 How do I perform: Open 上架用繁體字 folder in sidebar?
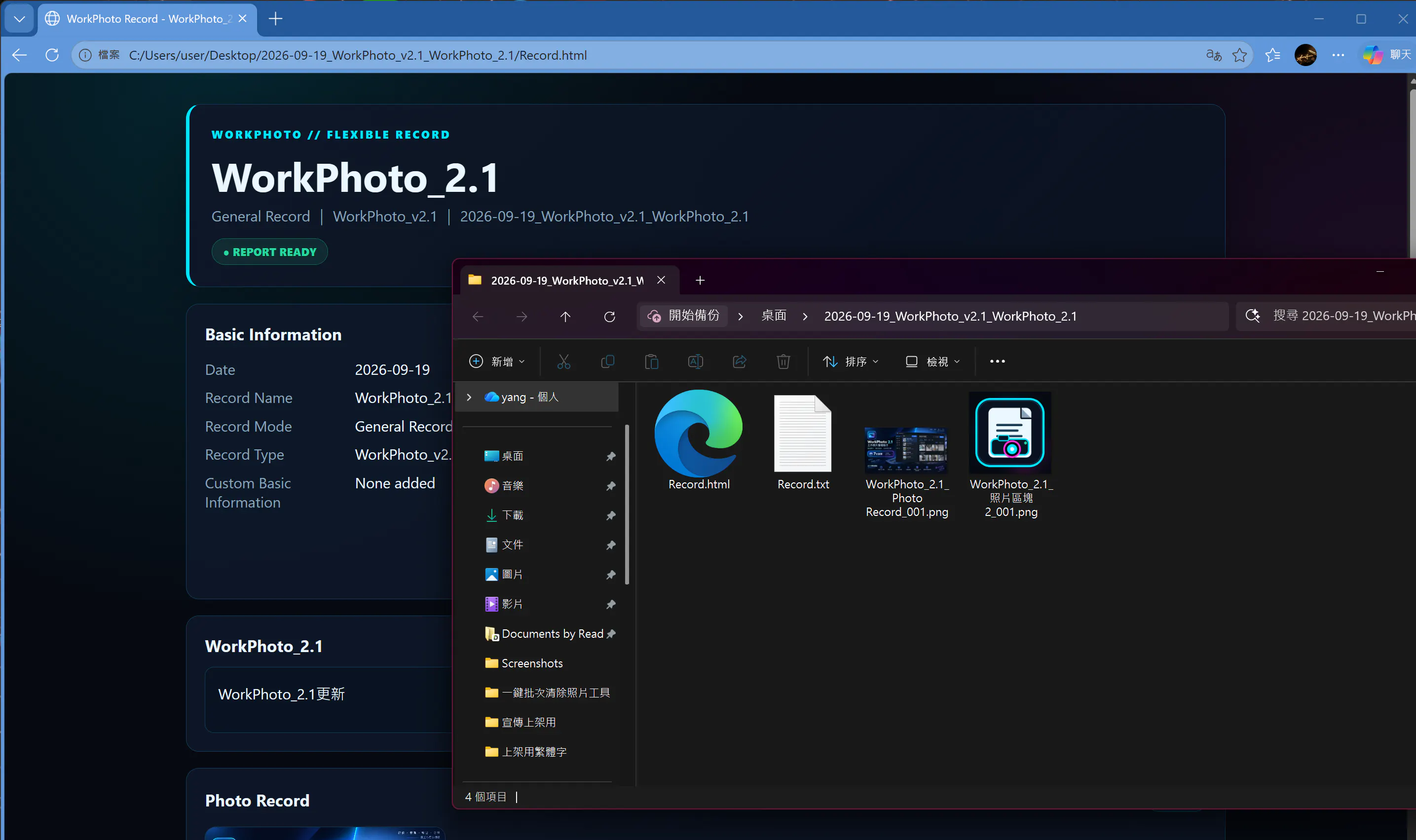[526, 752]
